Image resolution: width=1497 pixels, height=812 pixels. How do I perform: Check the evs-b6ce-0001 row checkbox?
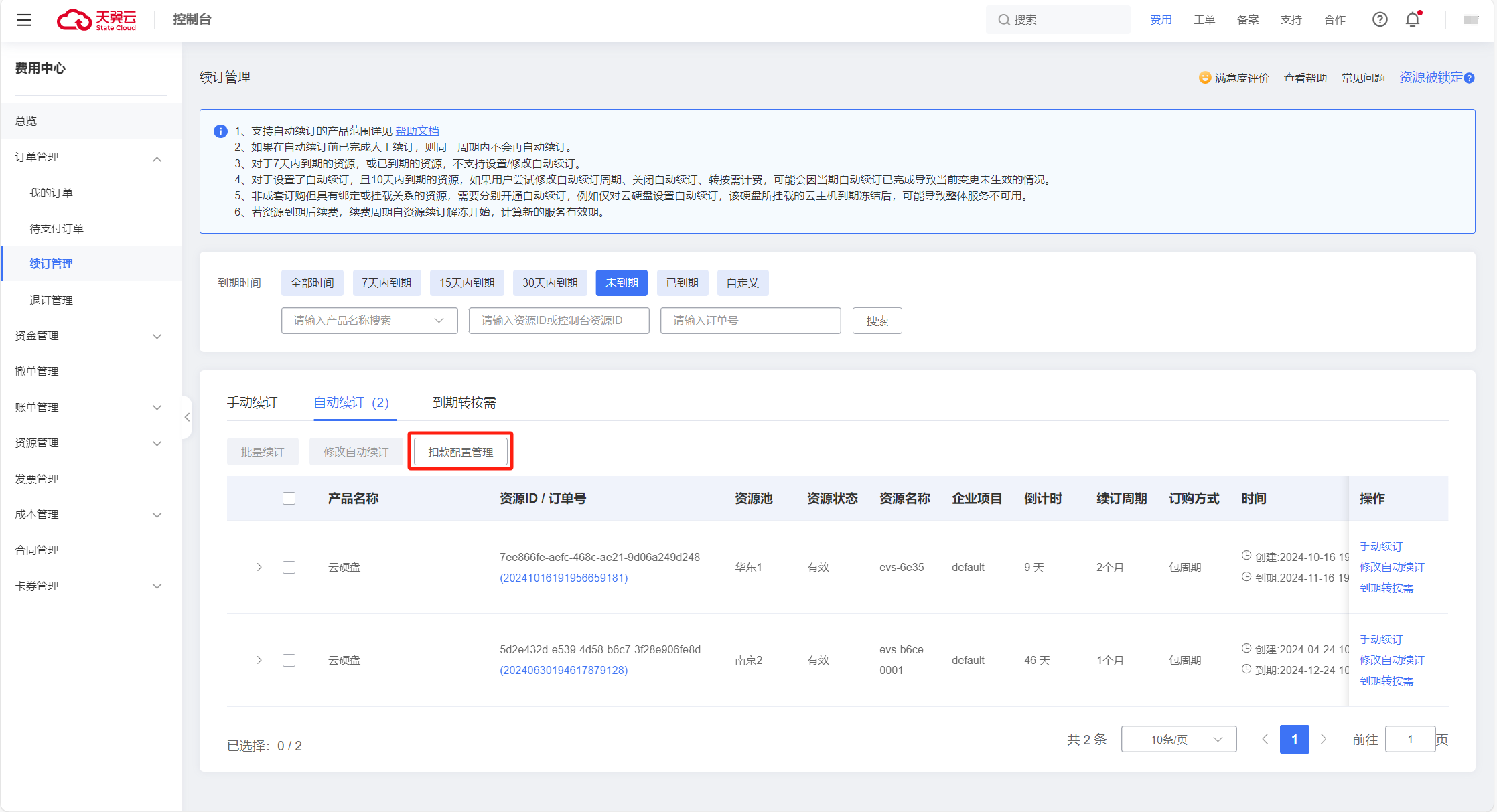289,660
